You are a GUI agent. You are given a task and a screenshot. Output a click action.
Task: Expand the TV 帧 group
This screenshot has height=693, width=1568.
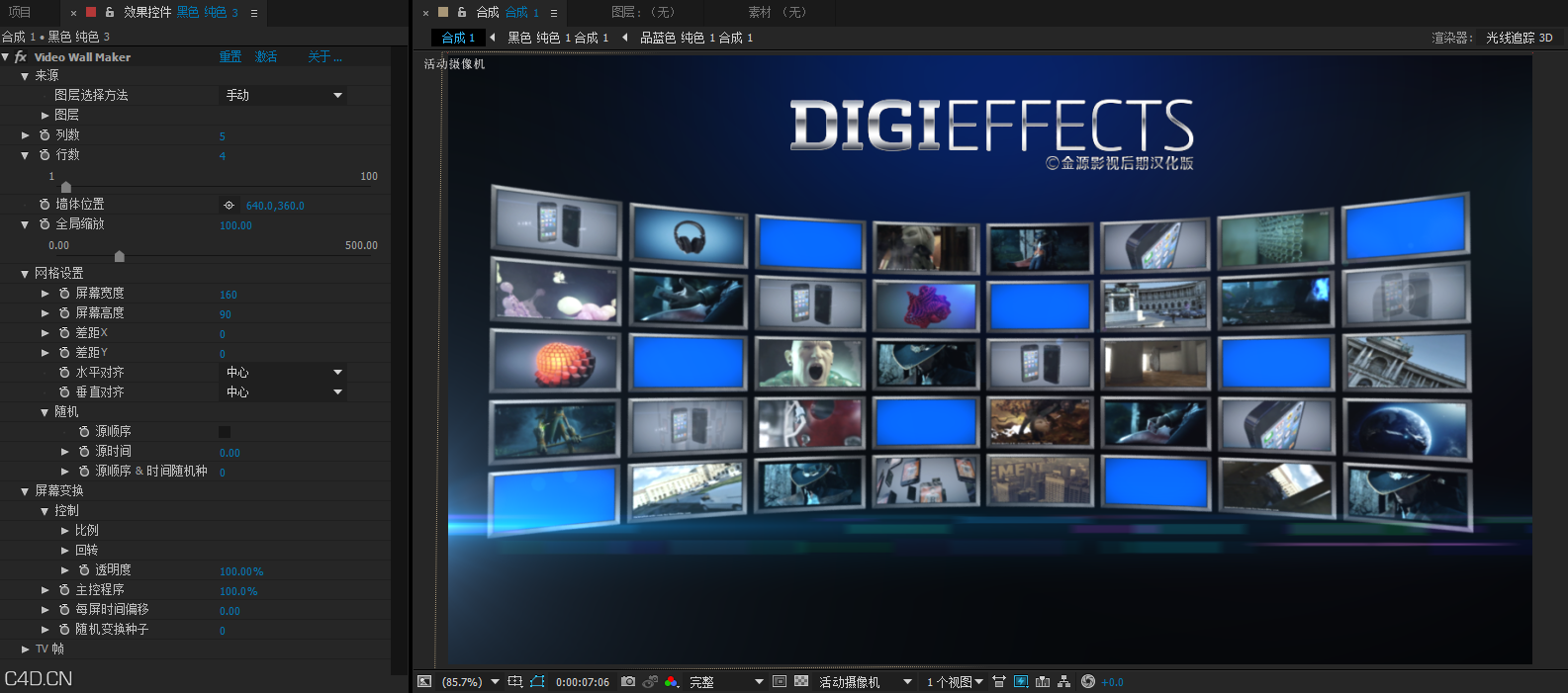25,650
